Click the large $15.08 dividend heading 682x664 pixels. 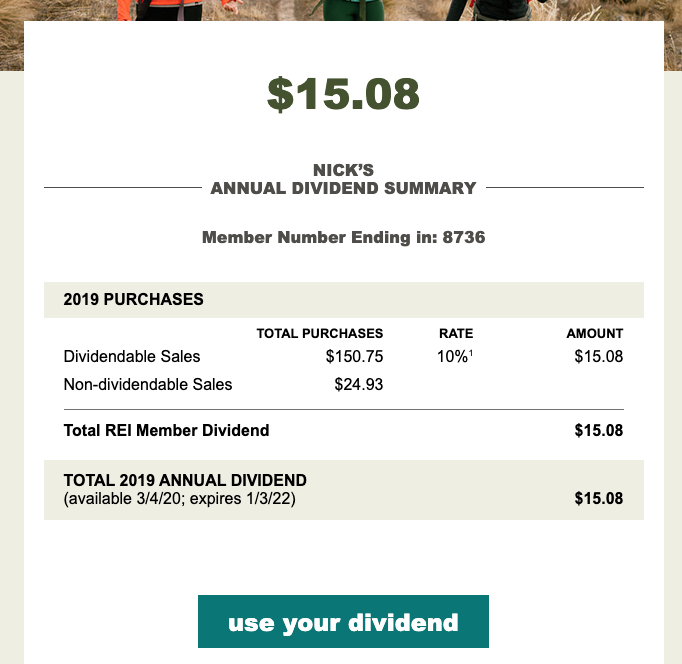click(x=343, y=94)
